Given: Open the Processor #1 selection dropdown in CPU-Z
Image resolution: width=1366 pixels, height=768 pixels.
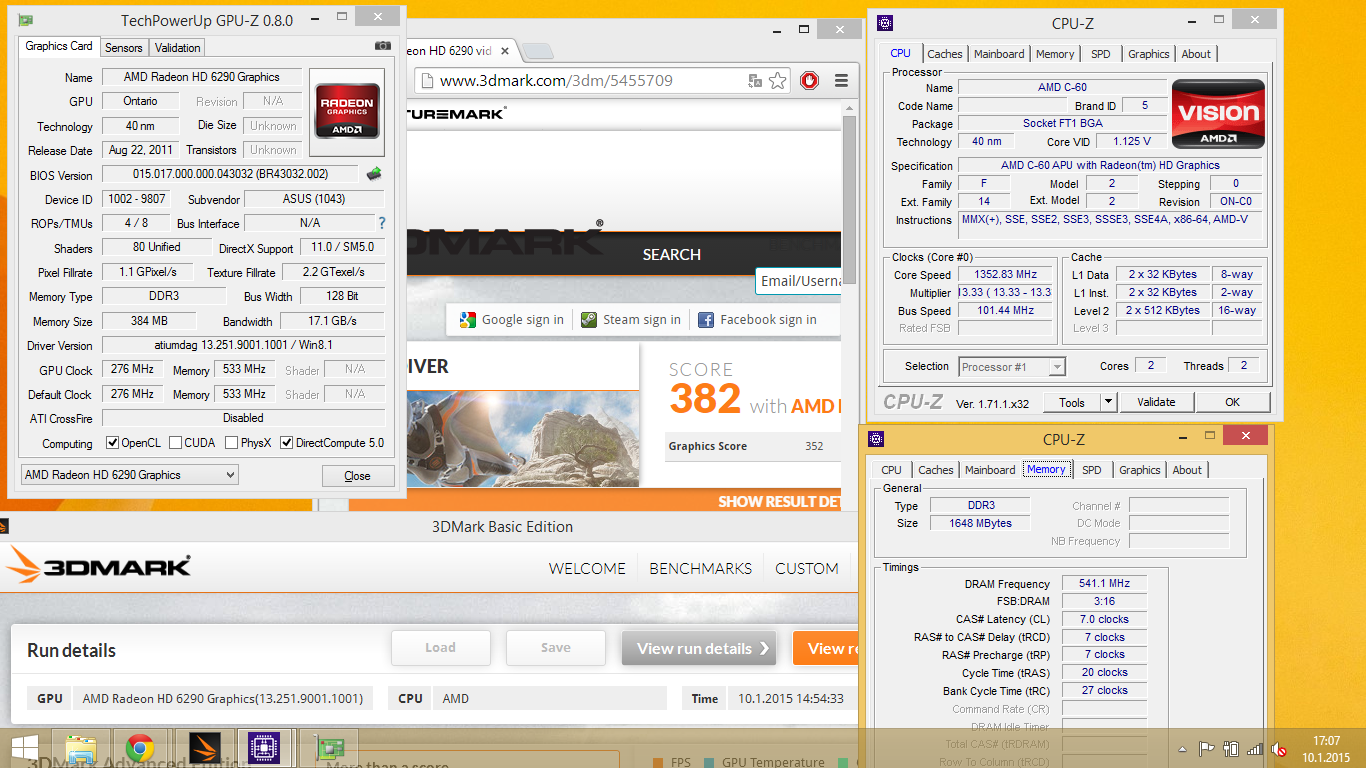Looking at the screenshot, I should (1011, 367).
